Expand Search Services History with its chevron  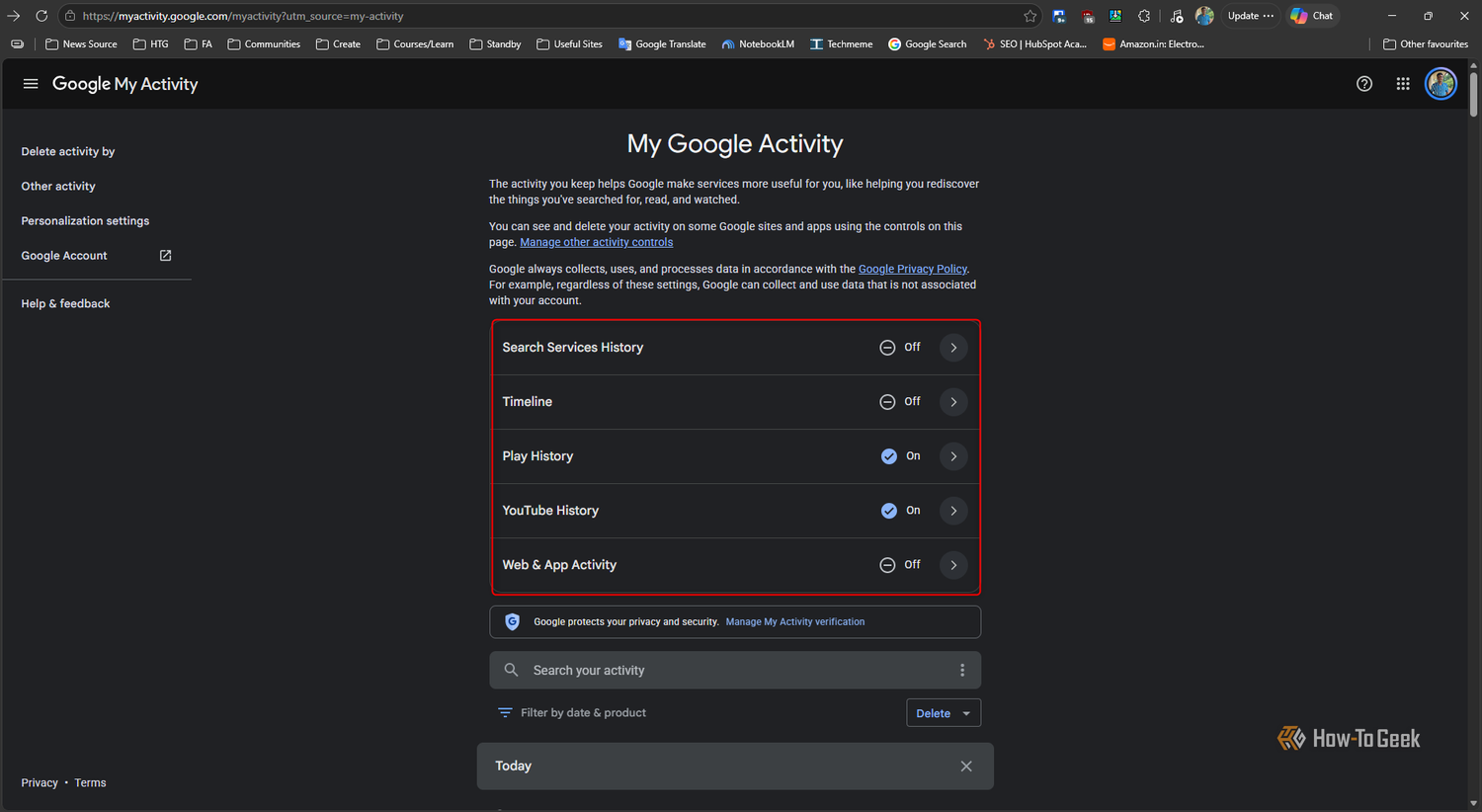(953, 348)
